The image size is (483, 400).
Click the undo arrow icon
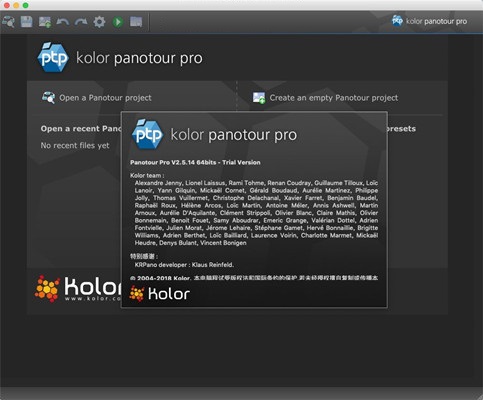click(63, 22)
